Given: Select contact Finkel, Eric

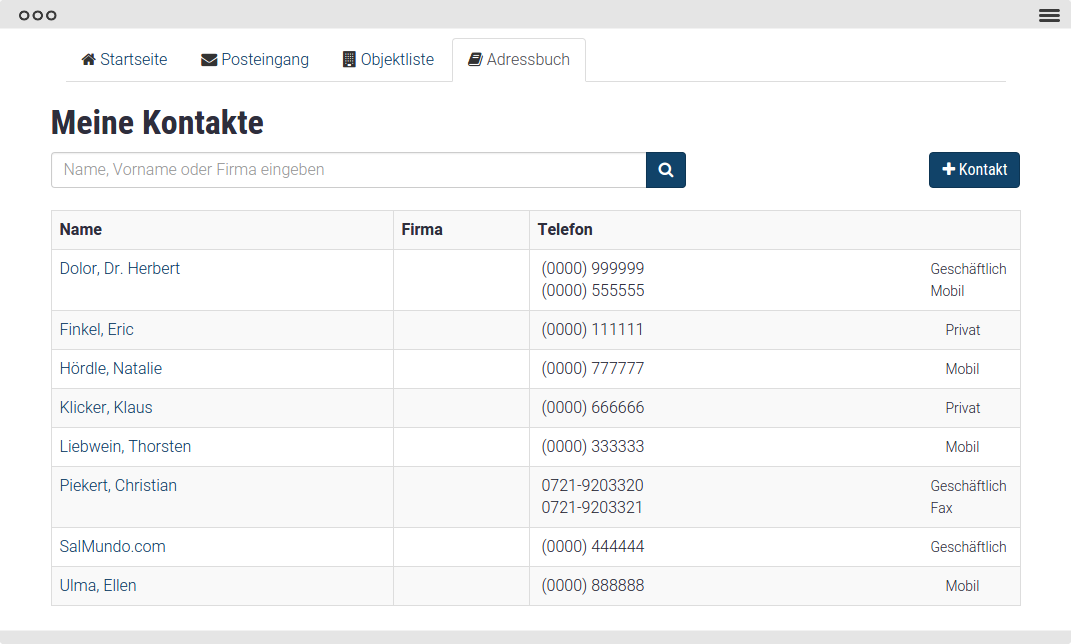Looking at the screenshot, I should coord(97,330).
